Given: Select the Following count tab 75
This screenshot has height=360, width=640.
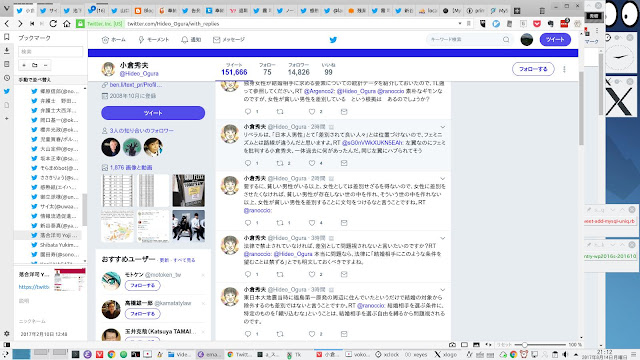Looking at the screenshot, I should (x=267, y=69).
